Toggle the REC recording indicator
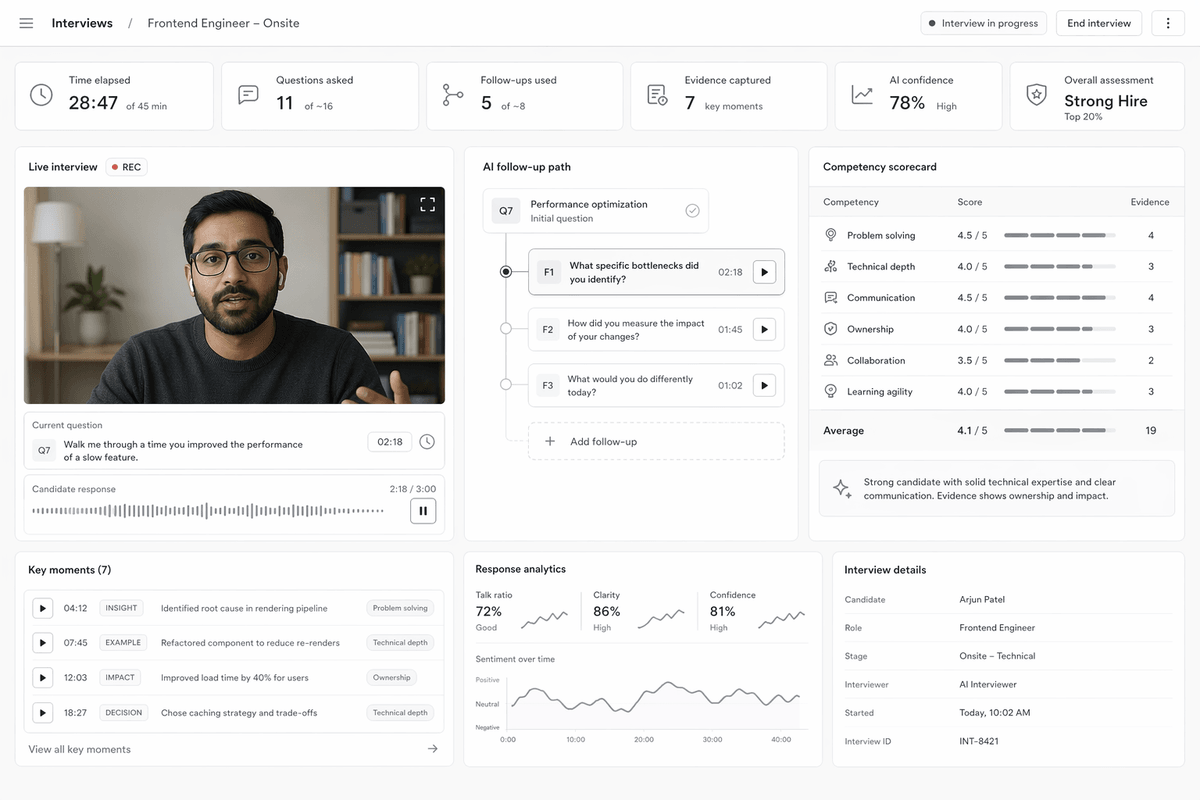 [x=126, y=167]
